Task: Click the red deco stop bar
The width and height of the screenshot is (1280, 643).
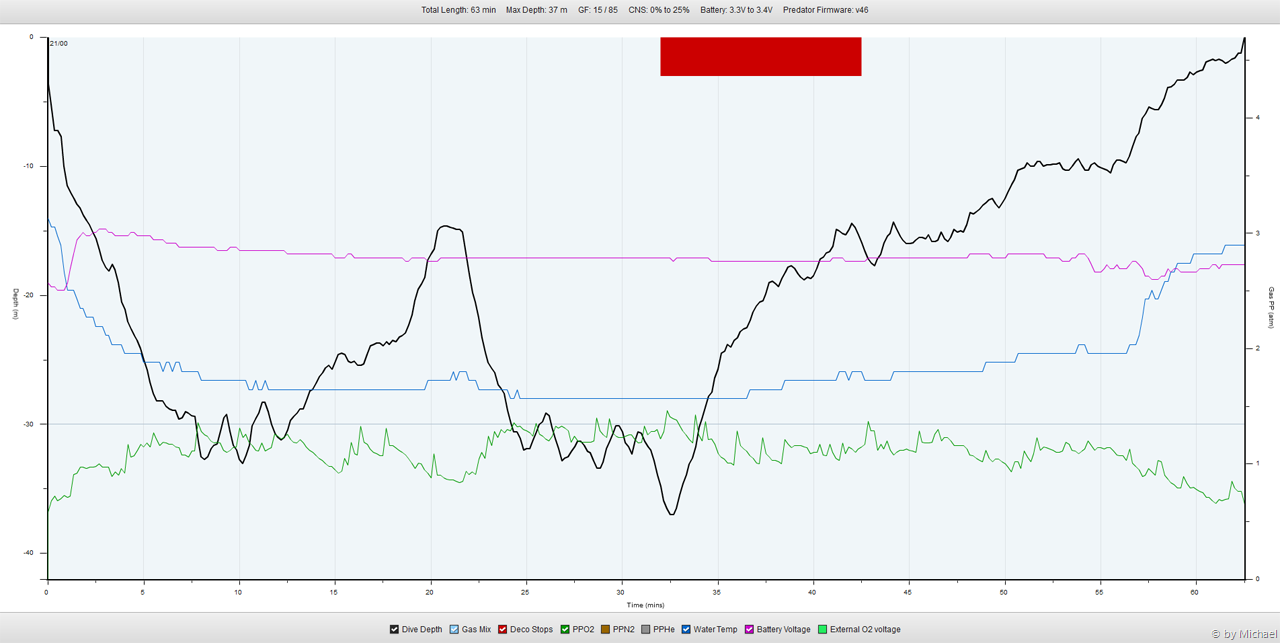Action: (x=760, y=56)
